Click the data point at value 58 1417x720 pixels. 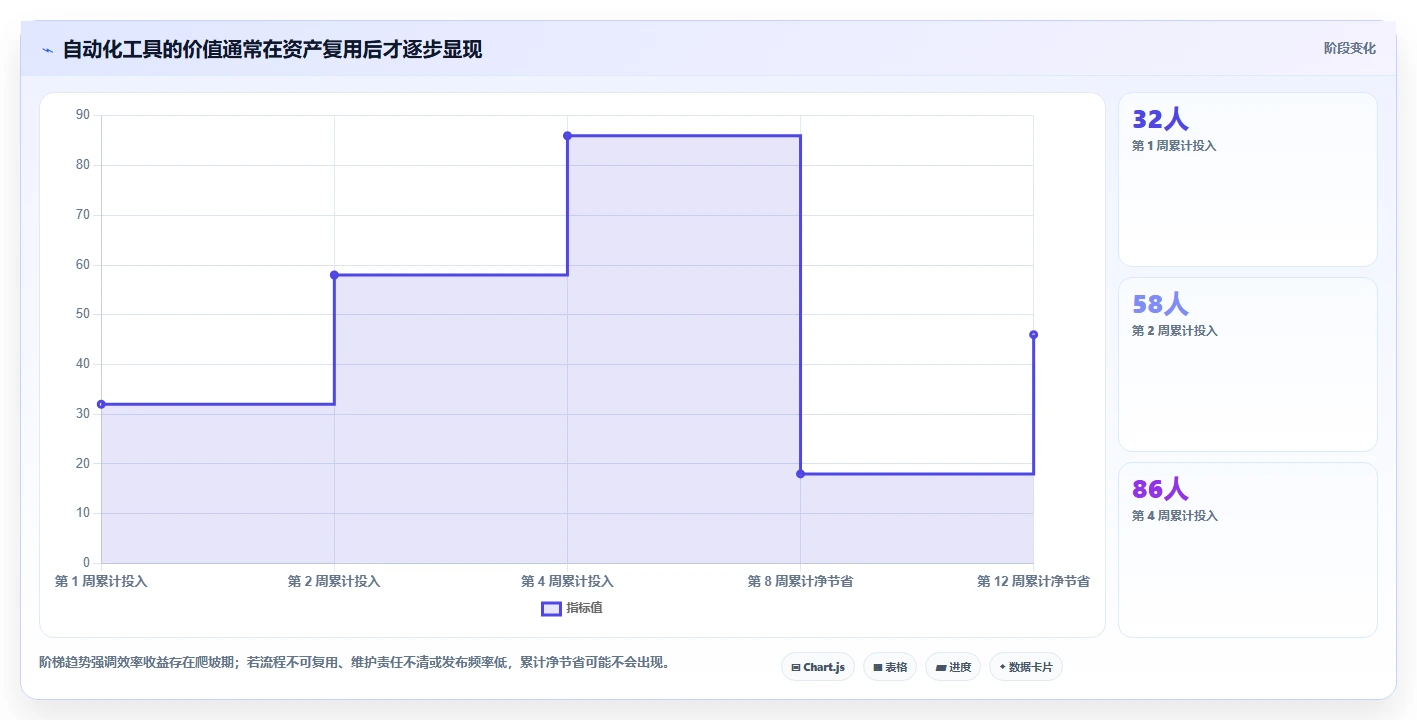click(334, 275)
